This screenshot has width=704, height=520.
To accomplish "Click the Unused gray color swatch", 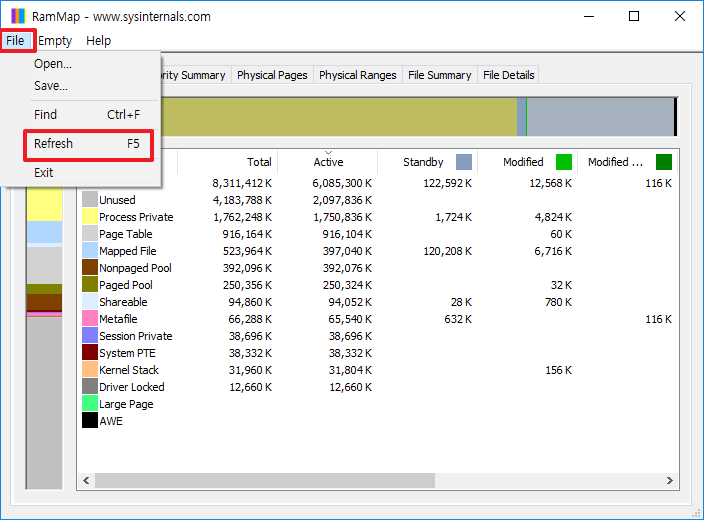I will 90,199.
